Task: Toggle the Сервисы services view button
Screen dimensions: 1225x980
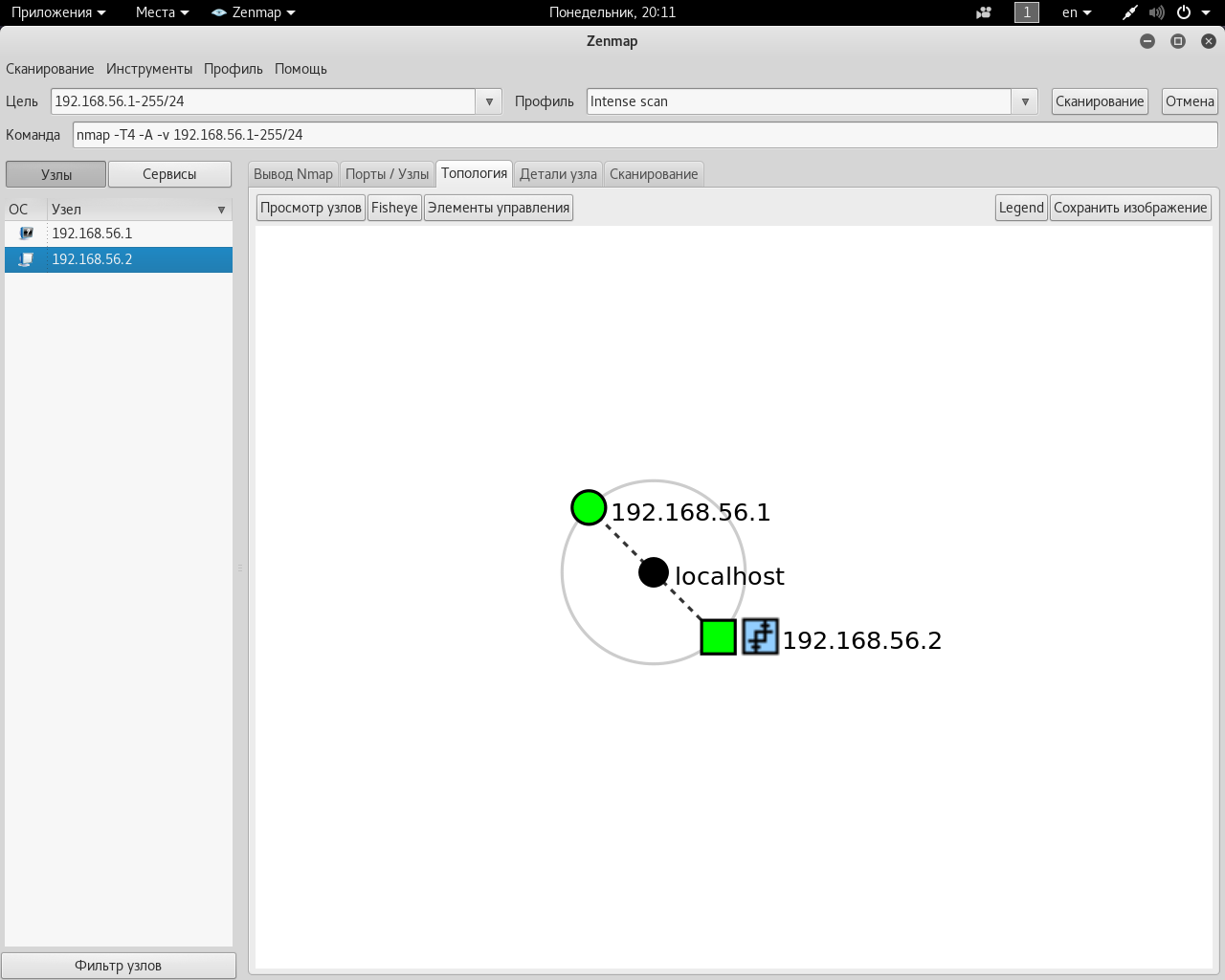Action: [x=169, y=174]
